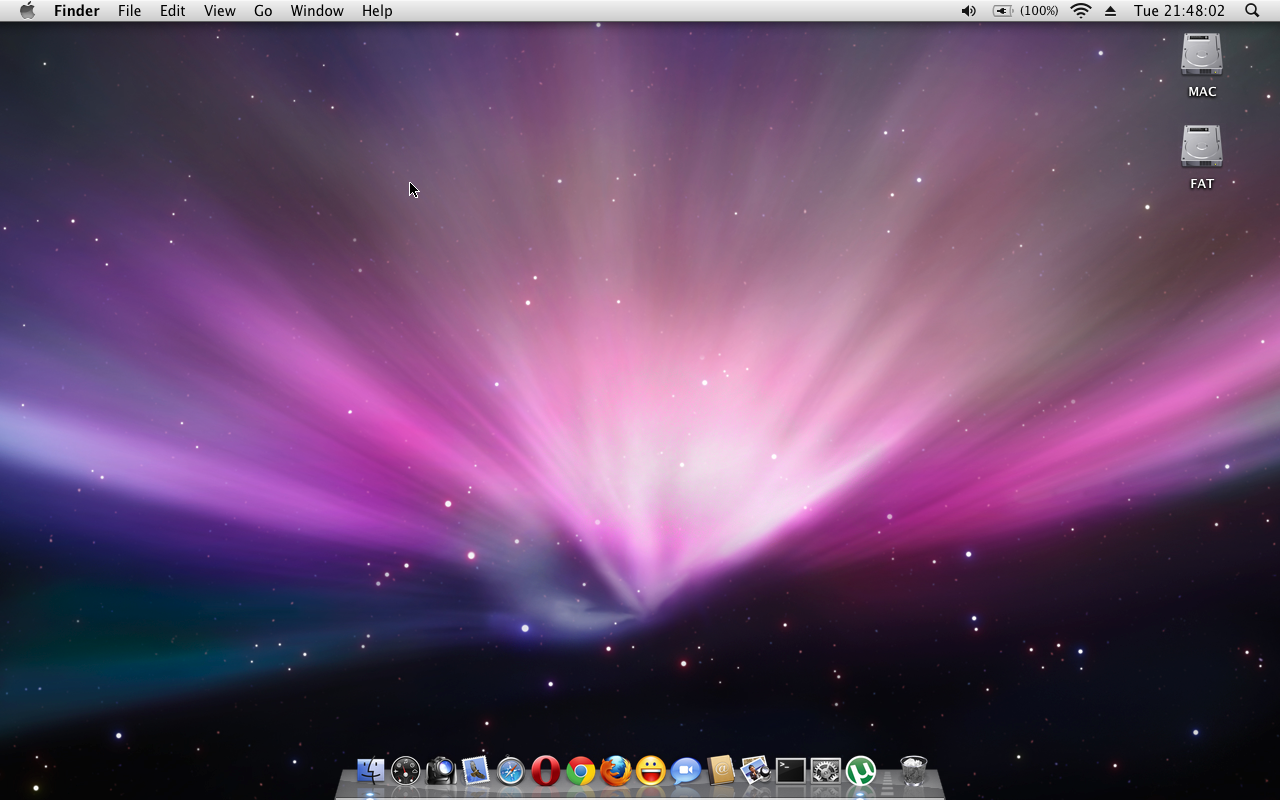The height and width of the screenshot is (800, 1280).
Task: Open the battery status menu
Action: click(1025, 11)
